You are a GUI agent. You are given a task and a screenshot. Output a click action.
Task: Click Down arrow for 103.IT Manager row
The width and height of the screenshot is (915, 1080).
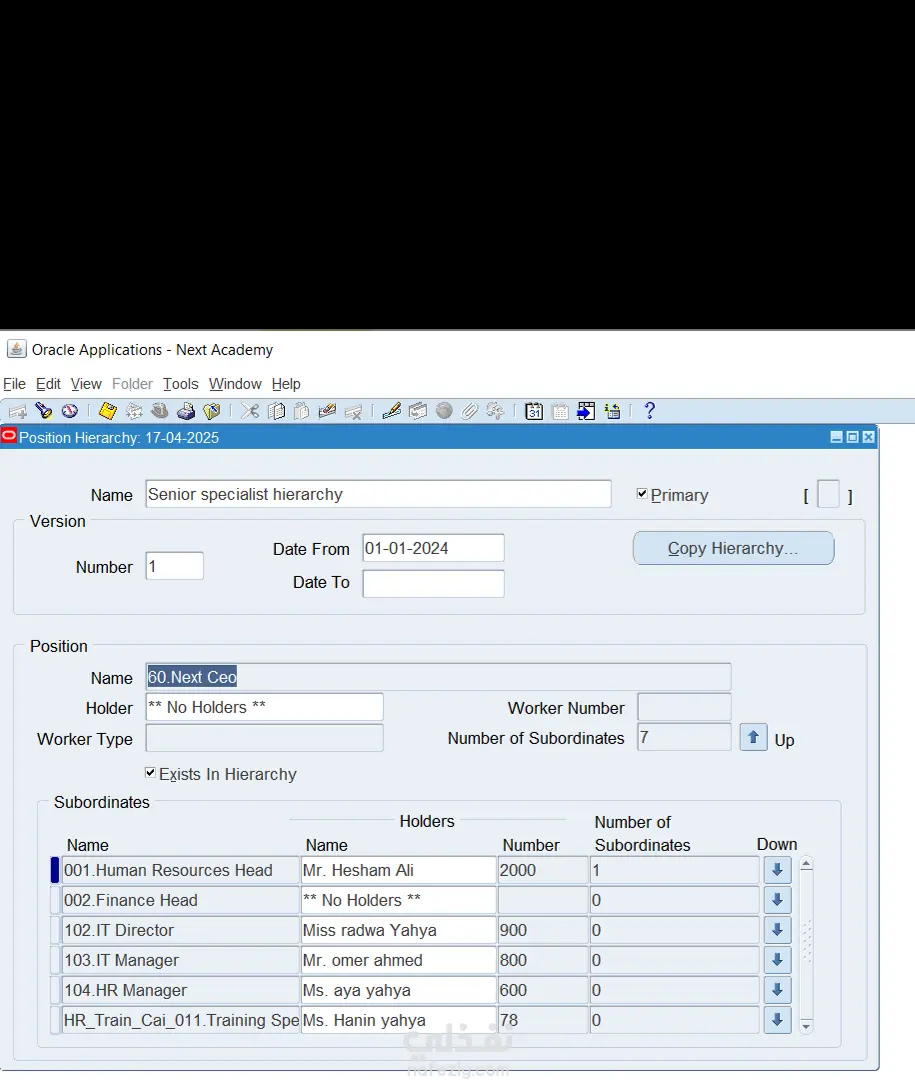[777, 959]
